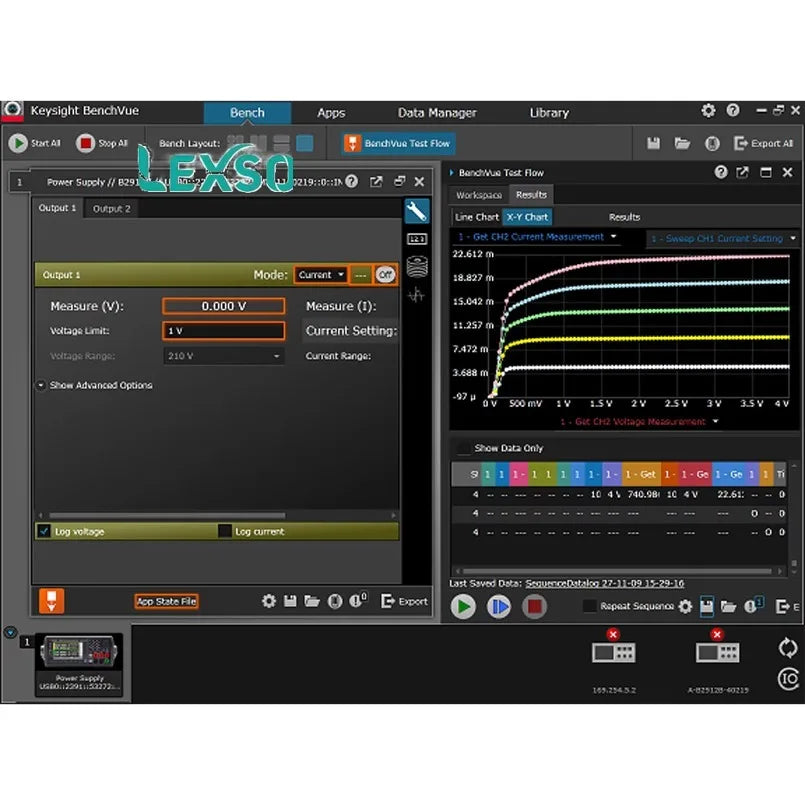This screenshot has height=805, width=805.
Task: Click the top toolbar save disk icon
Action: click(653, 143)
